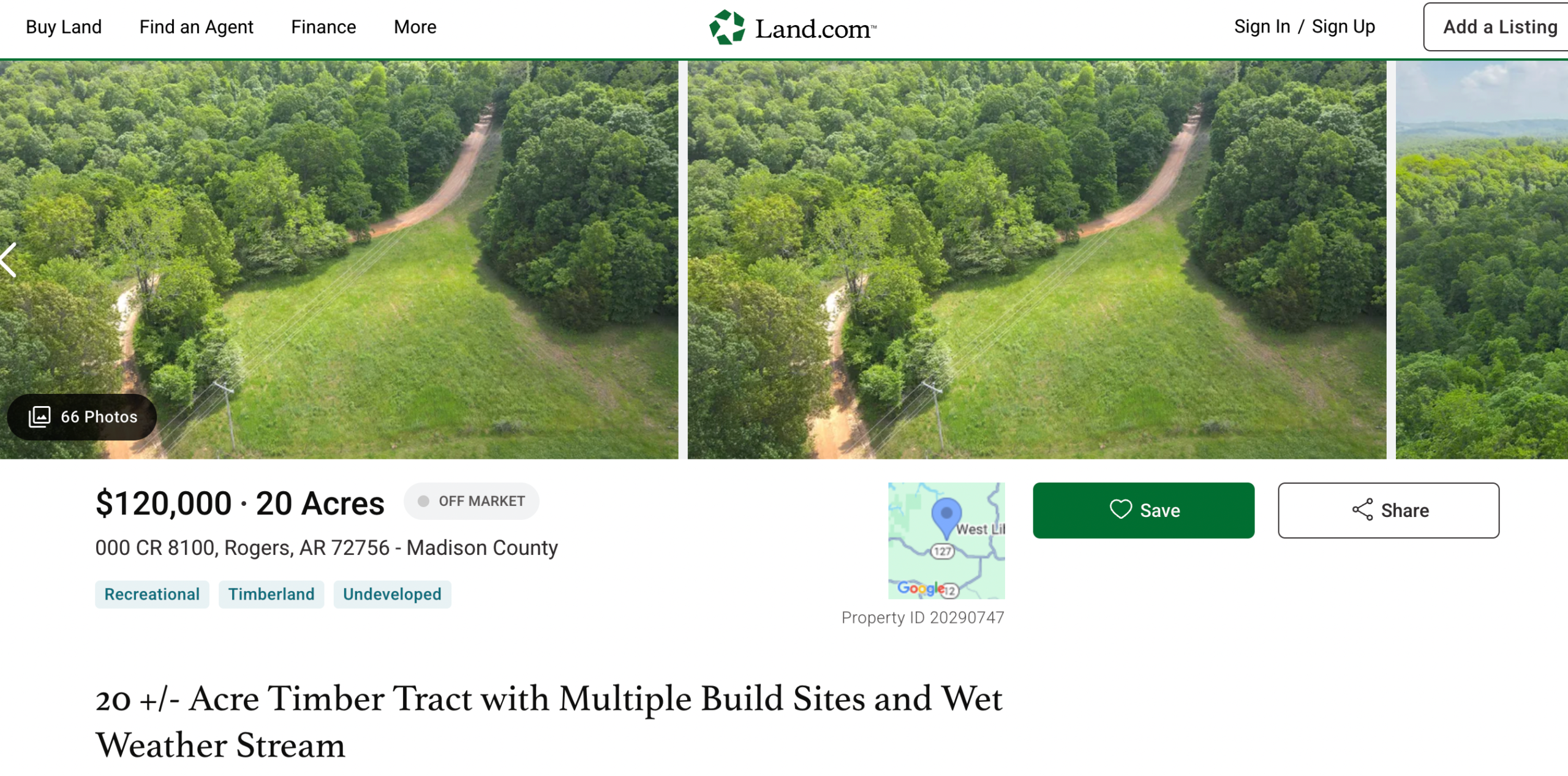Click the Sign In link

coord(1262,27)
